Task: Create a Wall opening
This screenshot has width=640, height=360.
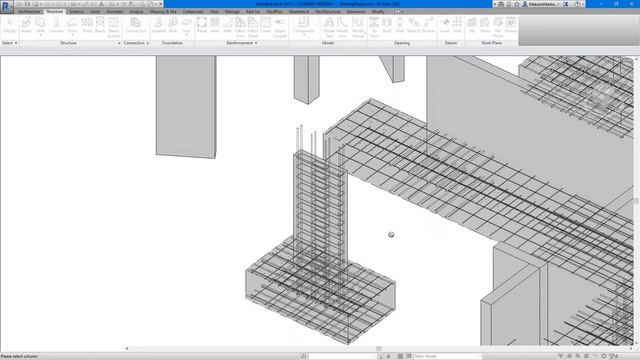Action: (x=400, y=25)
